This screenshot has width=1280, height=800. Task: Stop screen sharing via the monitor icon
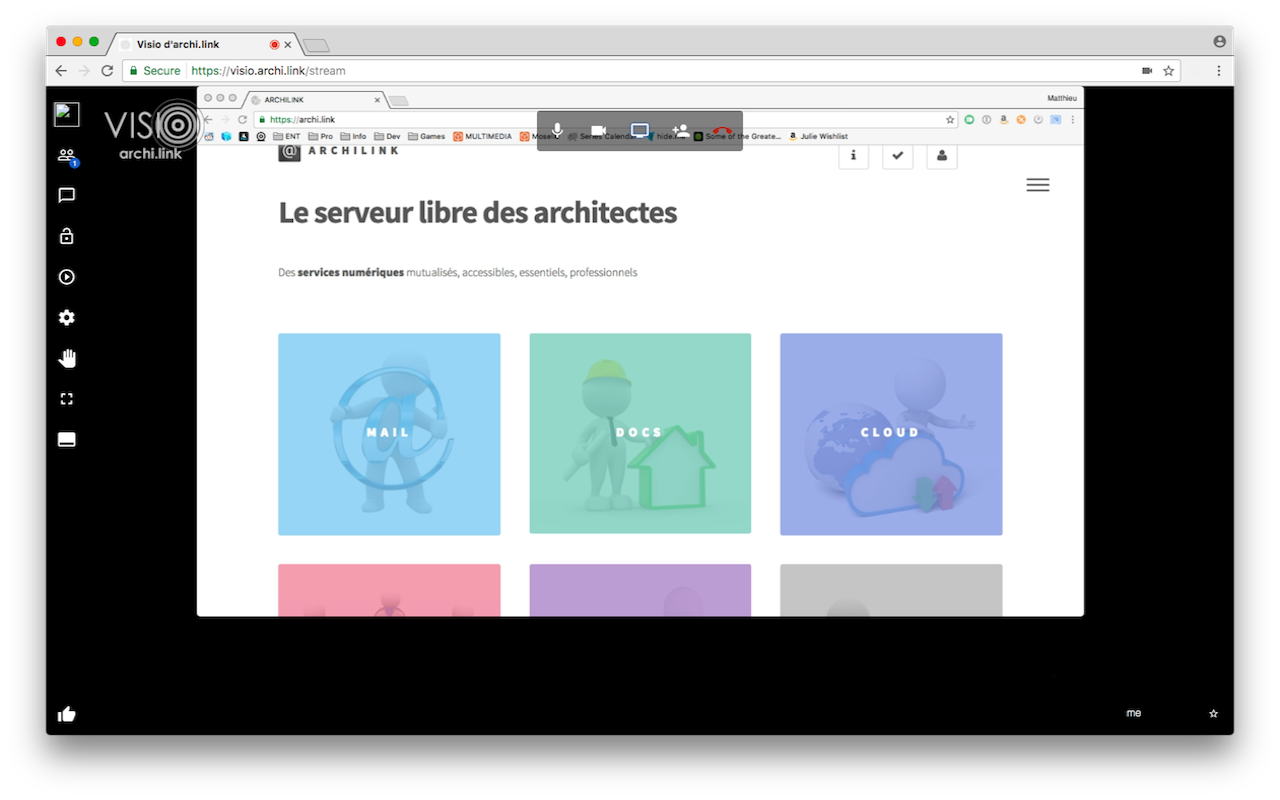click(640, 131)
